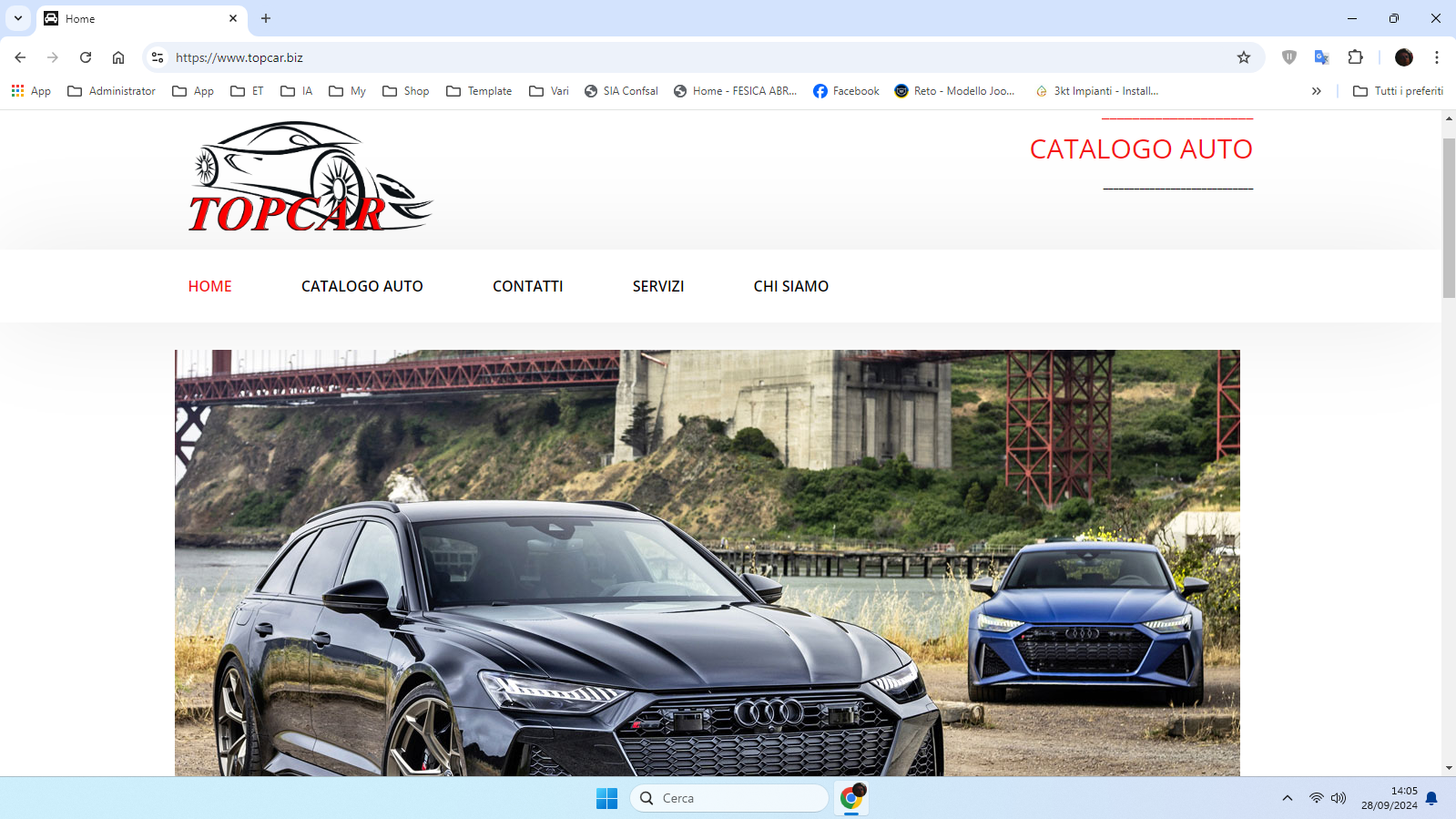
Task: Open the Google Translate extension
Action: click(1321, 57)
